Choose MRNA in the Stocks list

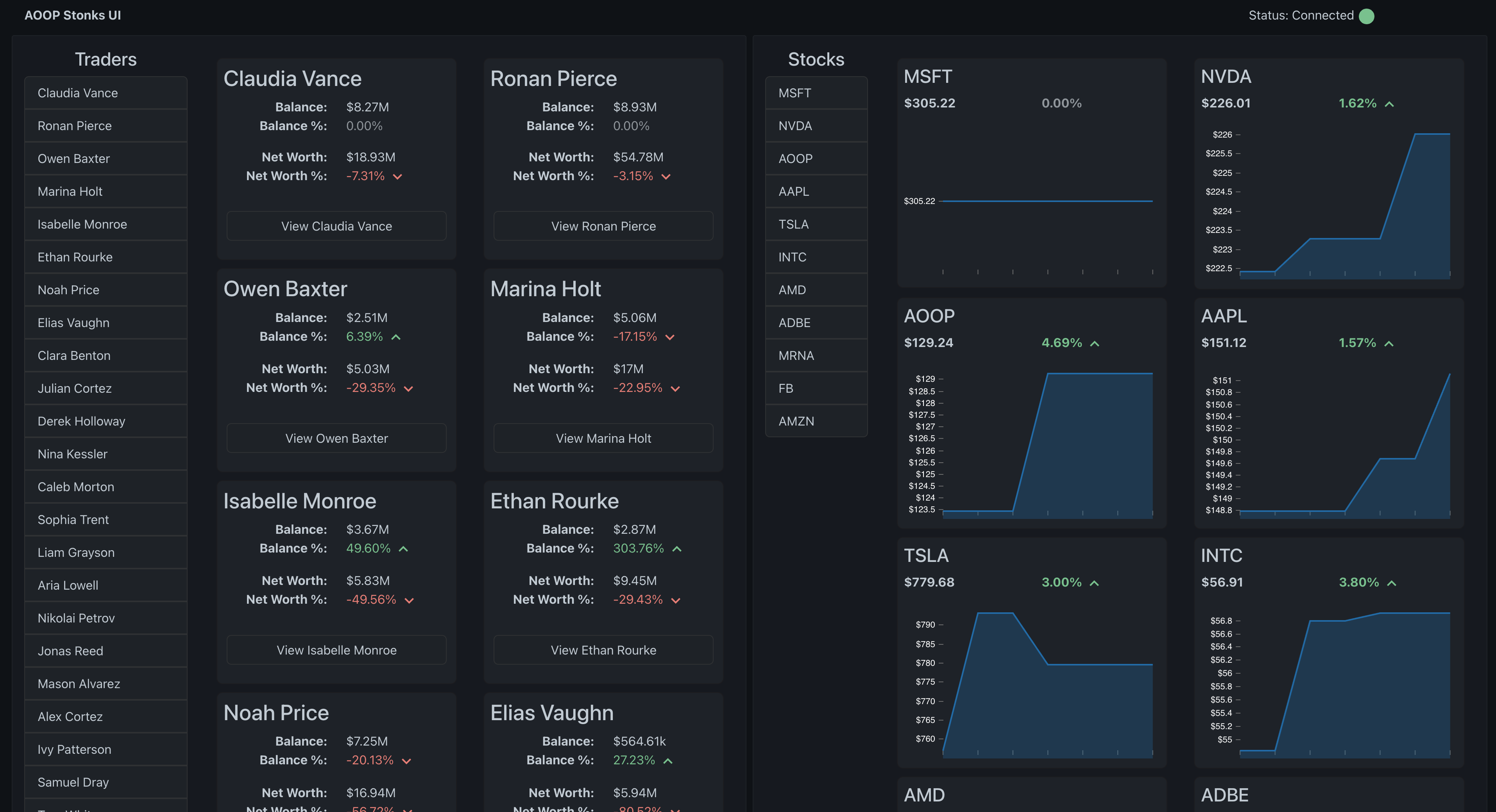click(816, 356)
